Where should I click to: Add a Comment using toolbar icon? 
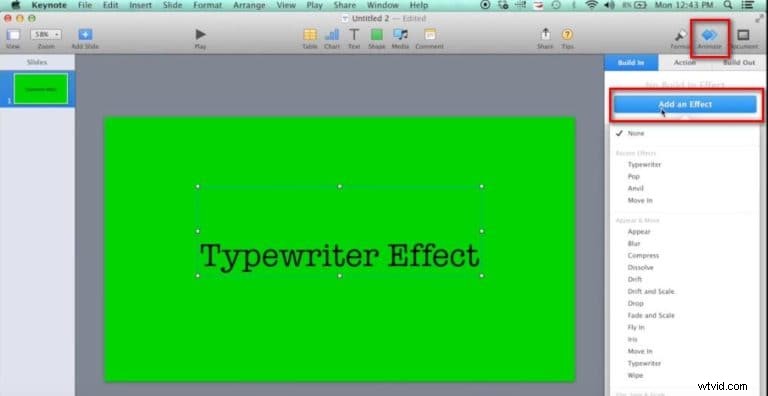[x=430, y=34]
